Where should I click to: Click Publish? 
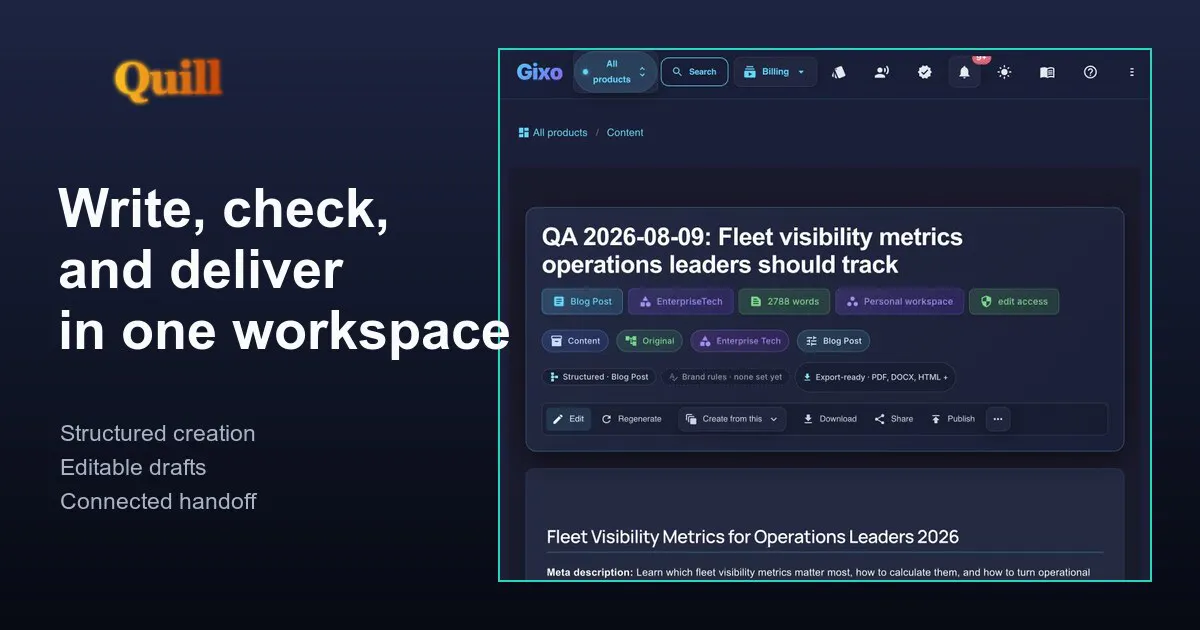point(953,419)
